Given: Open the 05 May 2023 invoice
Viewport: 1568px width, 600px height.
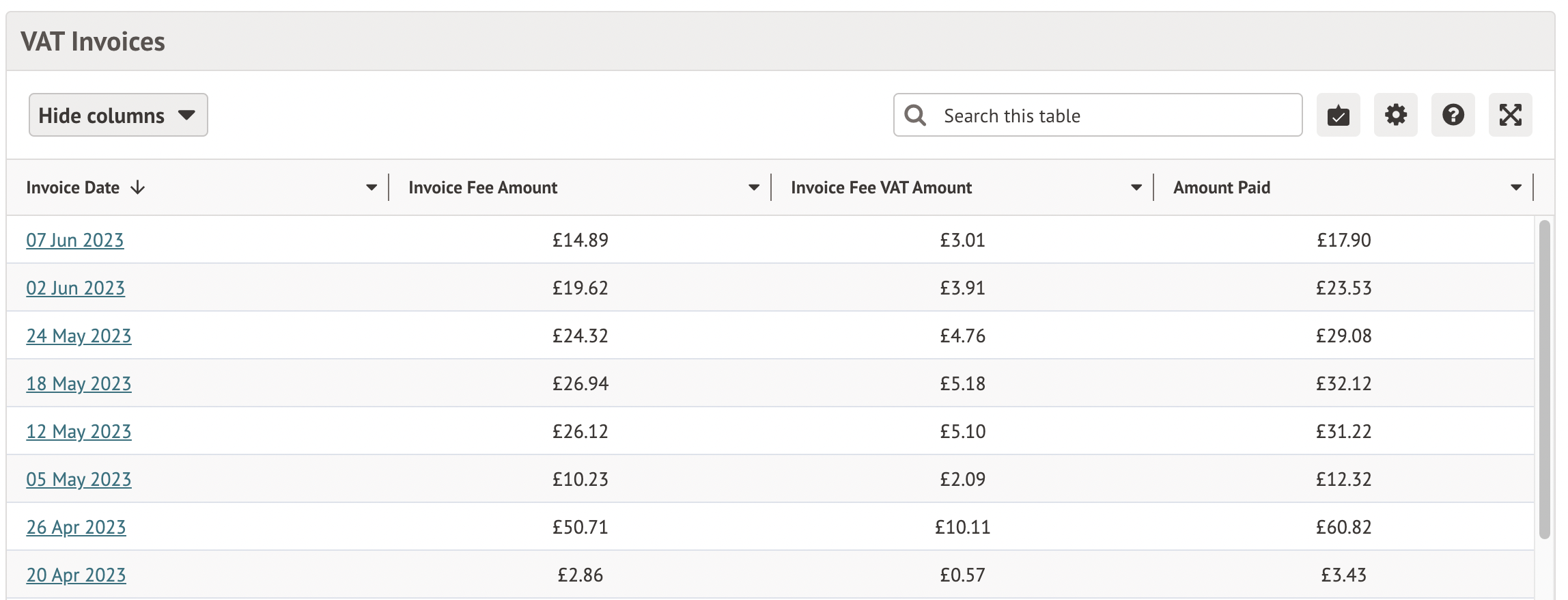Looking at the screenshot, I should (x=79, y=479).
